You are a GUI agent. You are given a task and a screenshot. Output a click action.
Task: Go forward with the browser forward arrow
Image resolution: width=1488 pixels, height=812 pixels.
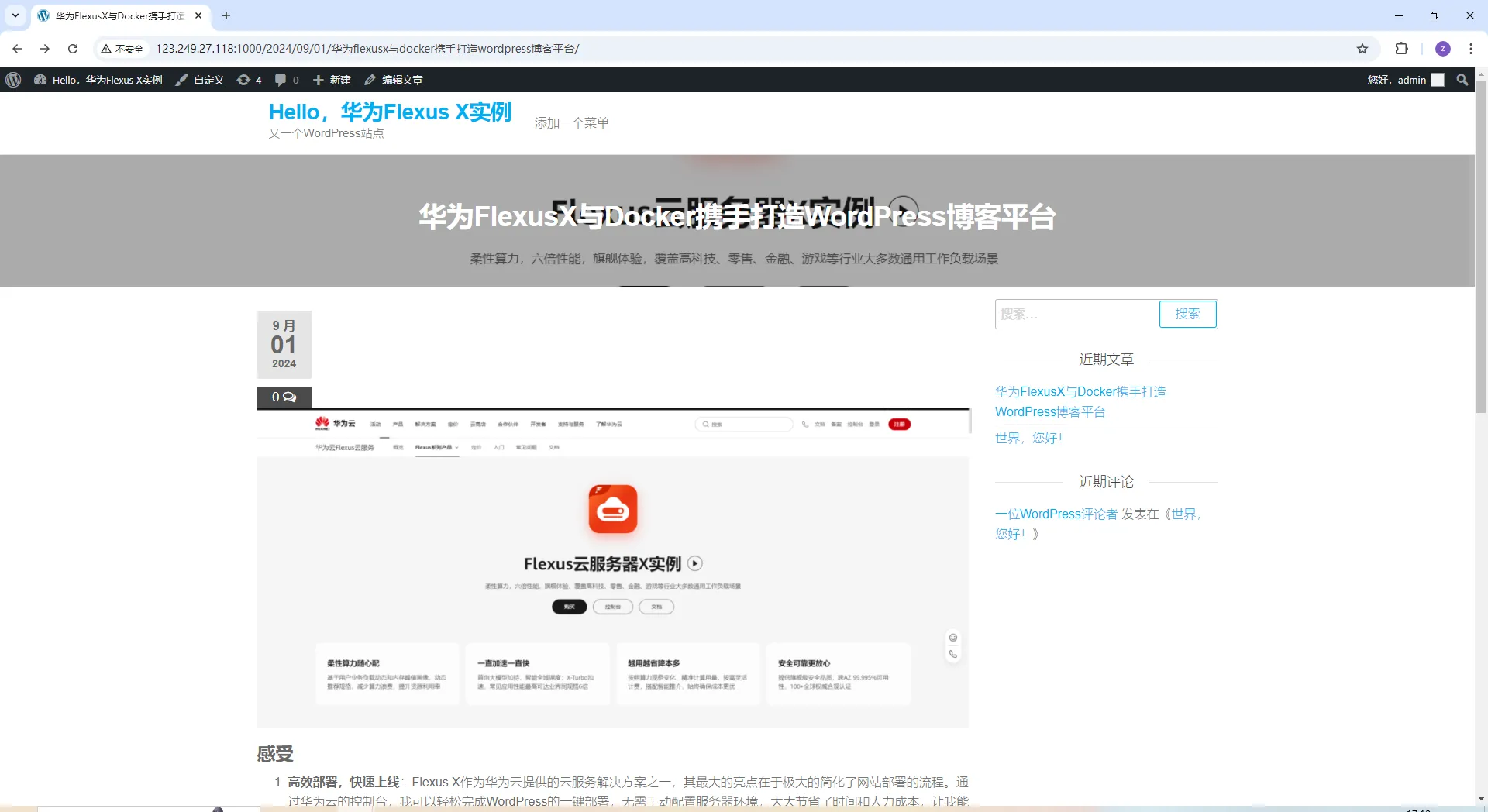[45, 49]
